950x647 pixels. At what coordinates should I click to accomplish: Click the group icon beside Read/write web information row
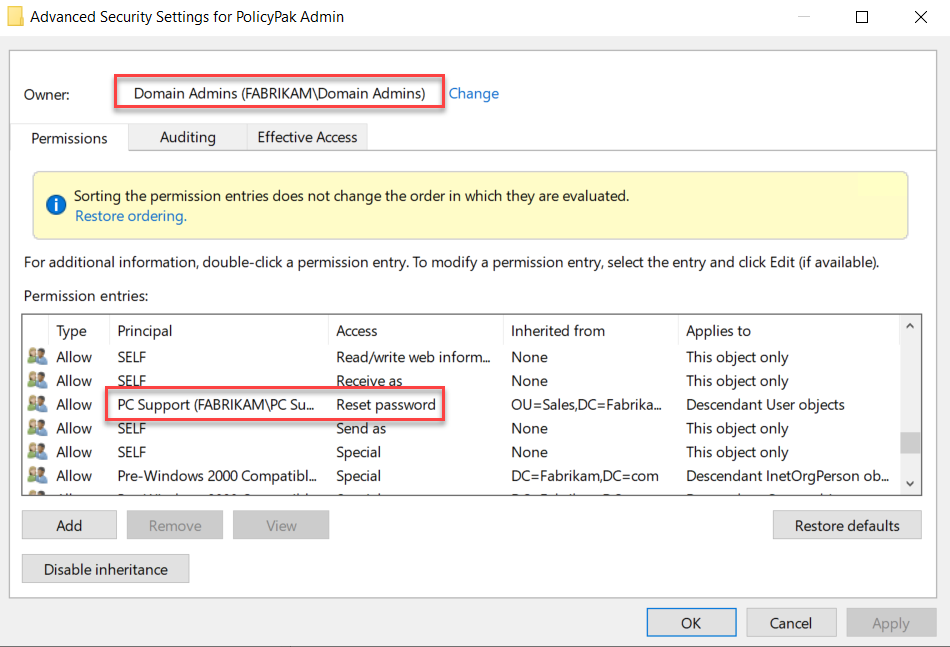(37, 356)
